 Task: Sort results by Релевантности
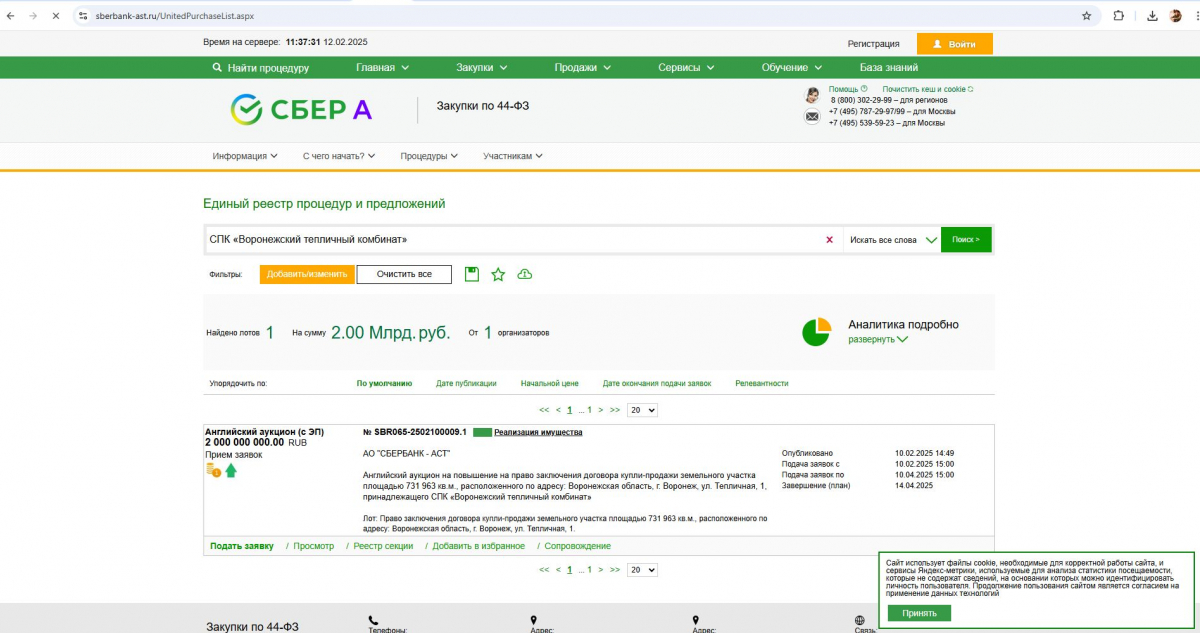pos(762,383)
